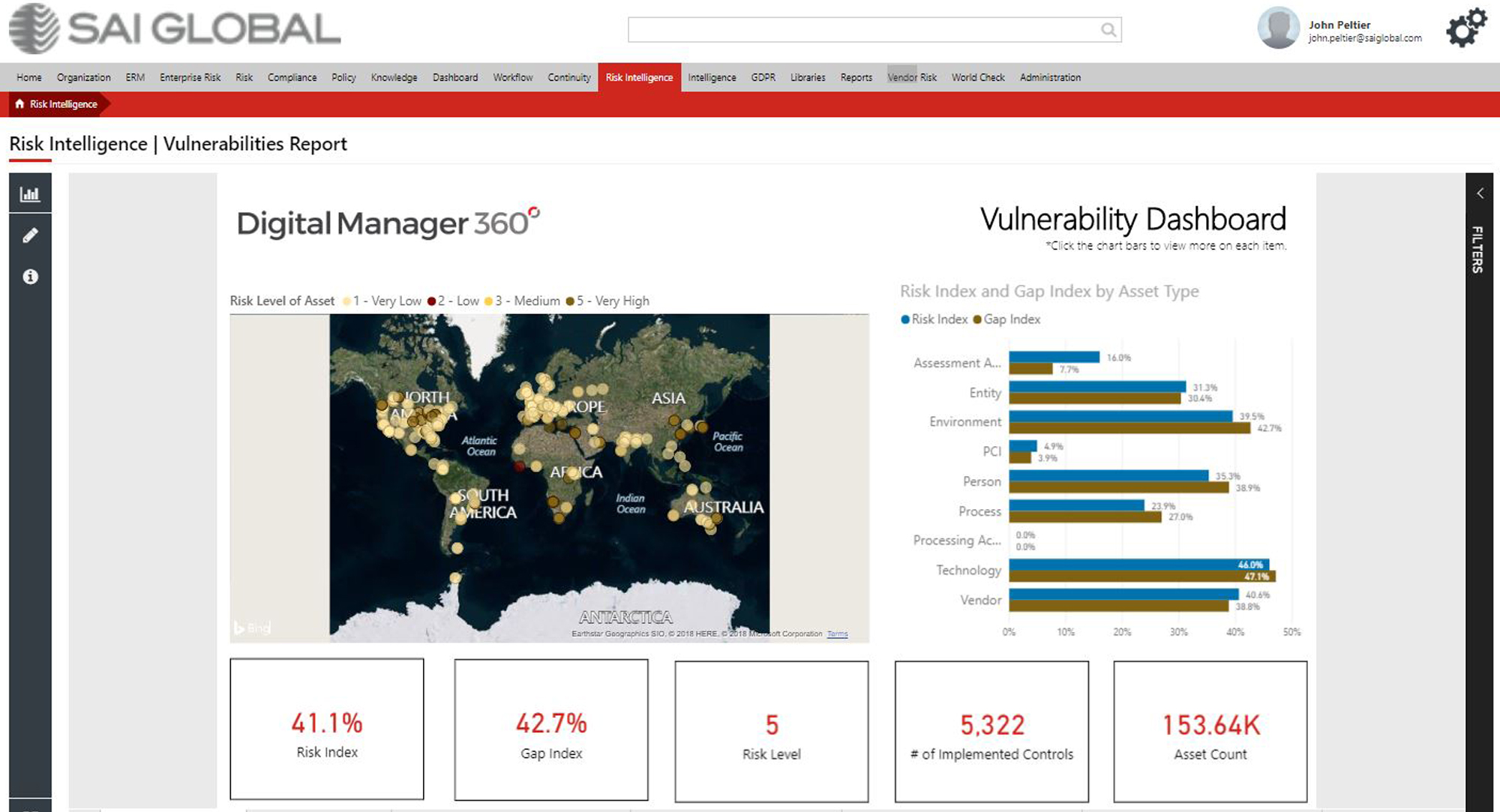The height and width of the screenshot is (812, 1500).
Task: Click the John Peltier profile avatar
Action: [1277, 27]
